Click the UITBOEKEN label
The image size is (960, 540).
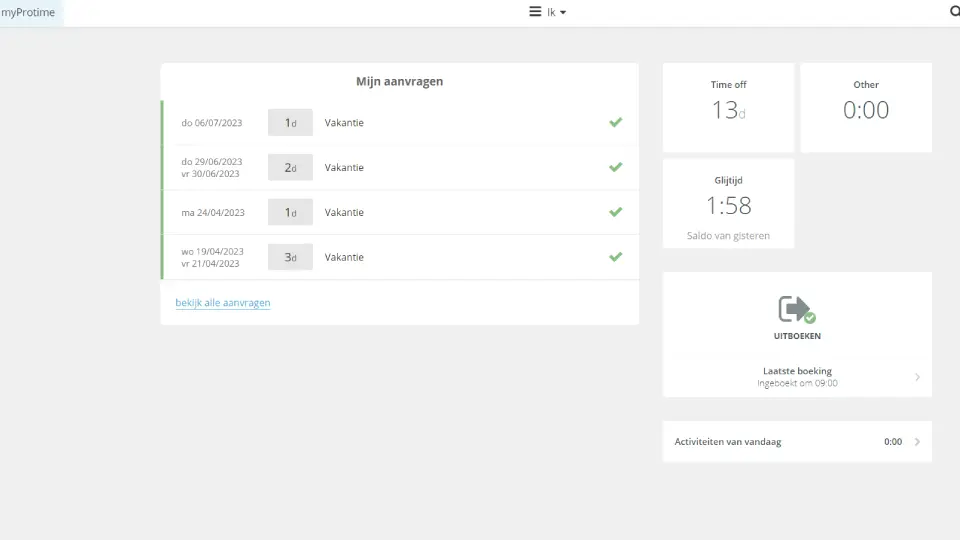[x=797, y=336]
